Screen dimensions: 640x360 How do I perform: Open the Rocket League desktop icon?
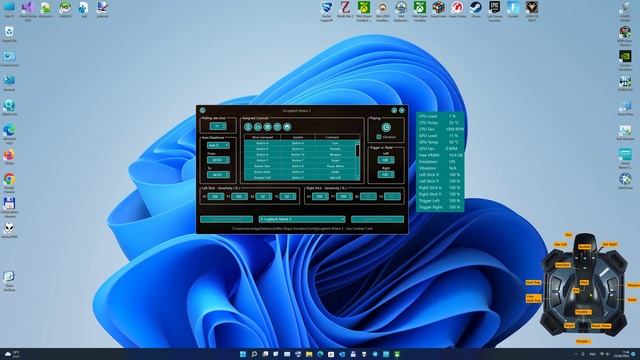(x=327, y=10)
